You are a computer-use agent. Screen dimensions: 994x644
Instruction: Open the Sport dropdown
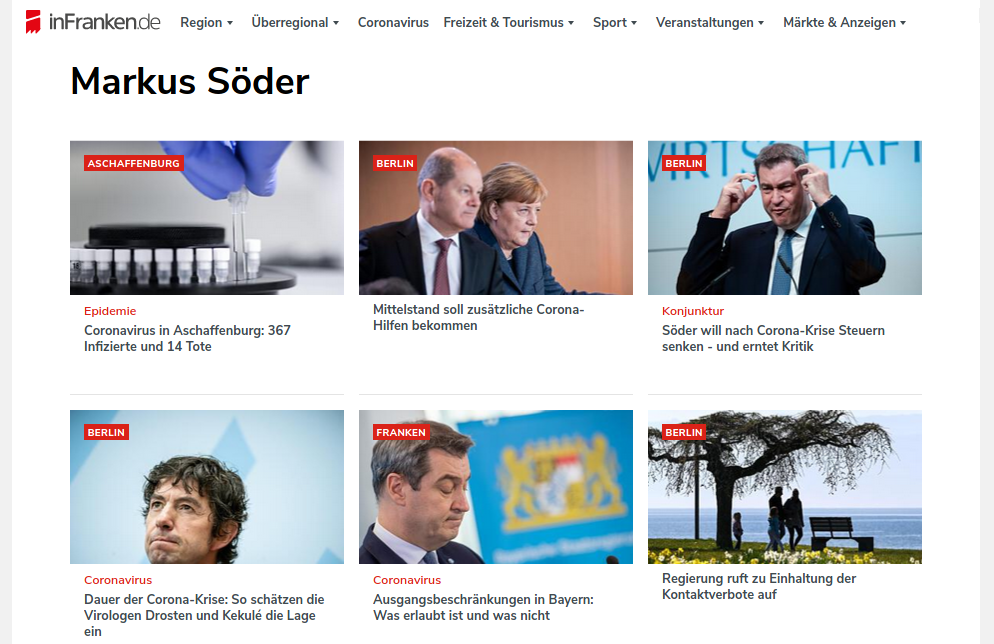(x=615, y=23)
